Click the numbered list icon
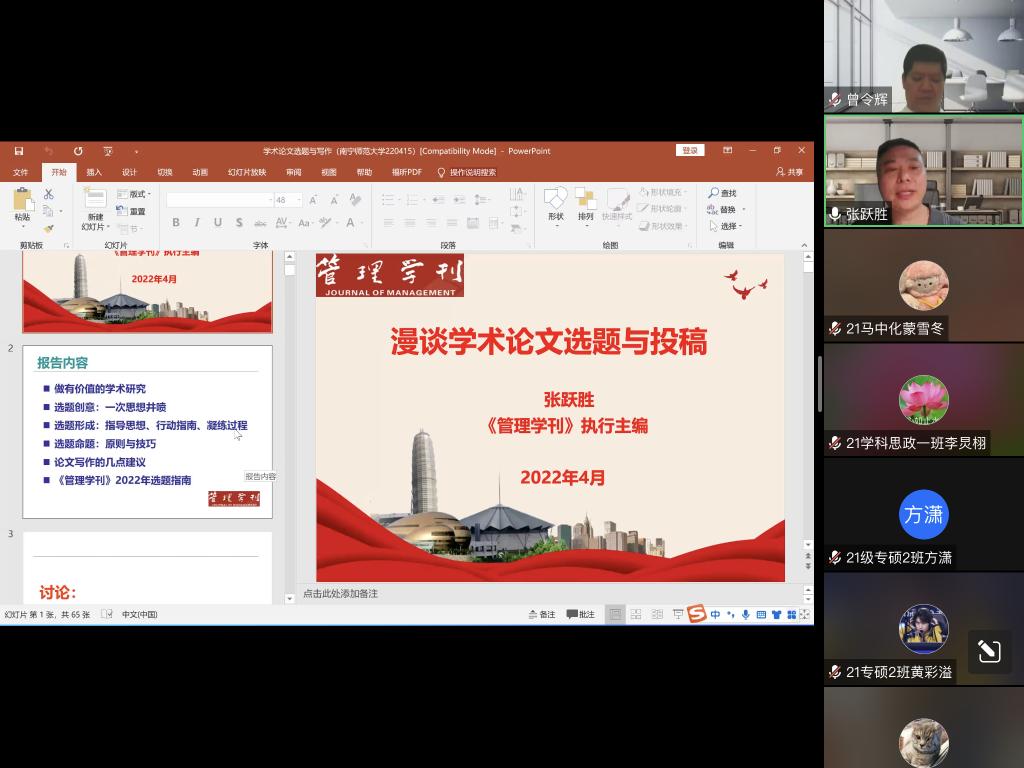The height and width of the screenshot is (768, 1024). tap(414, 200)
